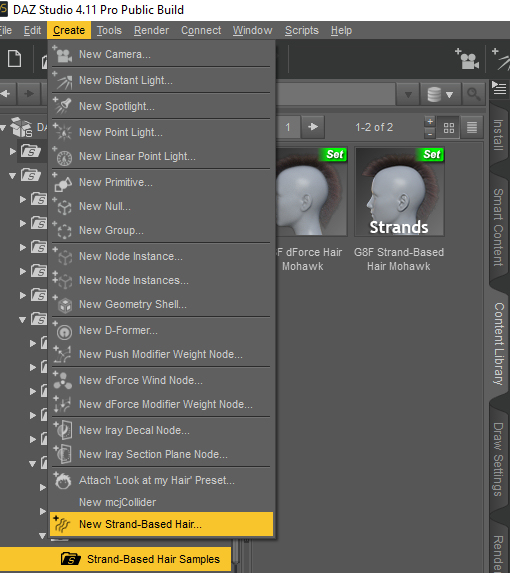Open the Window menu
The width and height of the screenshot is (510, 573).
(x=252, y=30)
